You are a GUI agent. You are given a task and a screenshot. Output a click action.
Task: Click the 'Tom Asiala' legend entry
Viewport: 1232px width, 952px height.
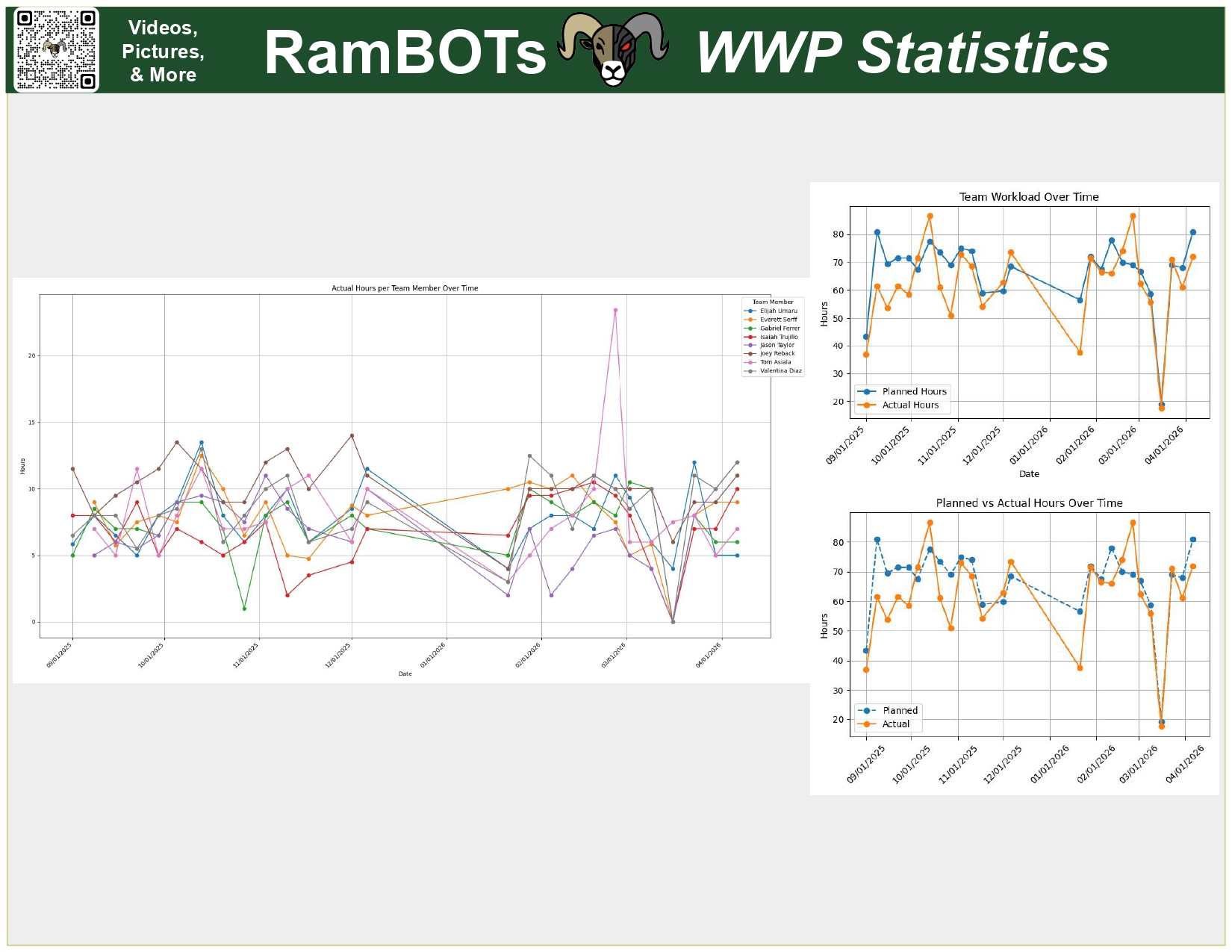[x=768, y=362]
